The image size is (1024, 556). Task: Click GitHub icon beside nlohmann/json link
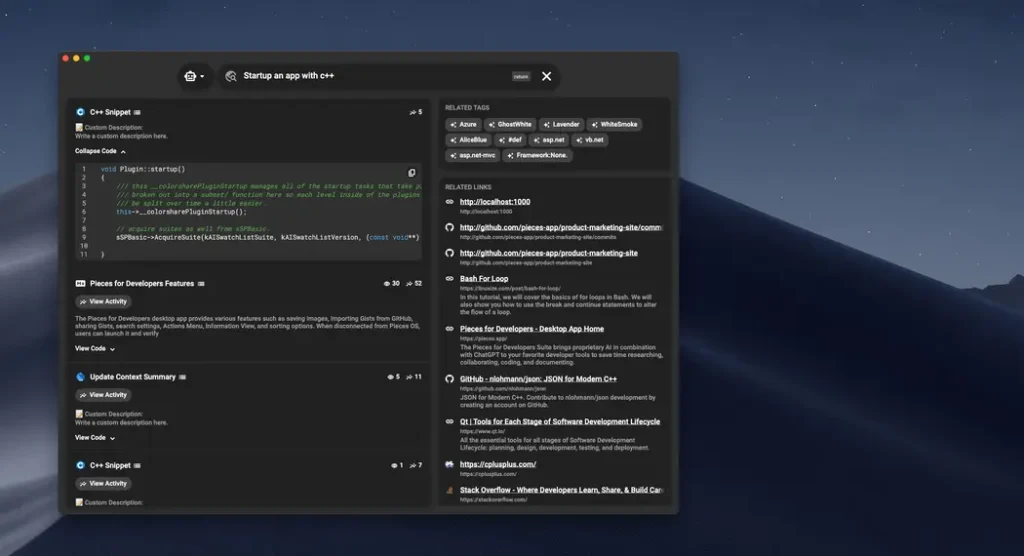point(449,379)
